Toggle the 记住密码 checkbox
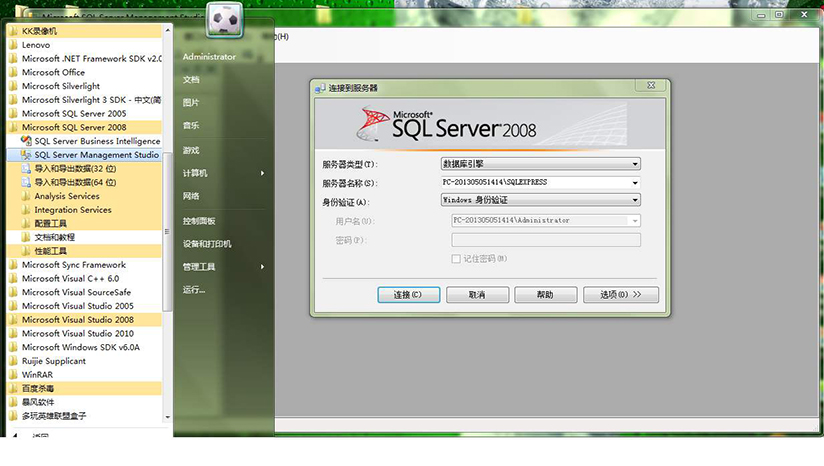 coord(456,258)
